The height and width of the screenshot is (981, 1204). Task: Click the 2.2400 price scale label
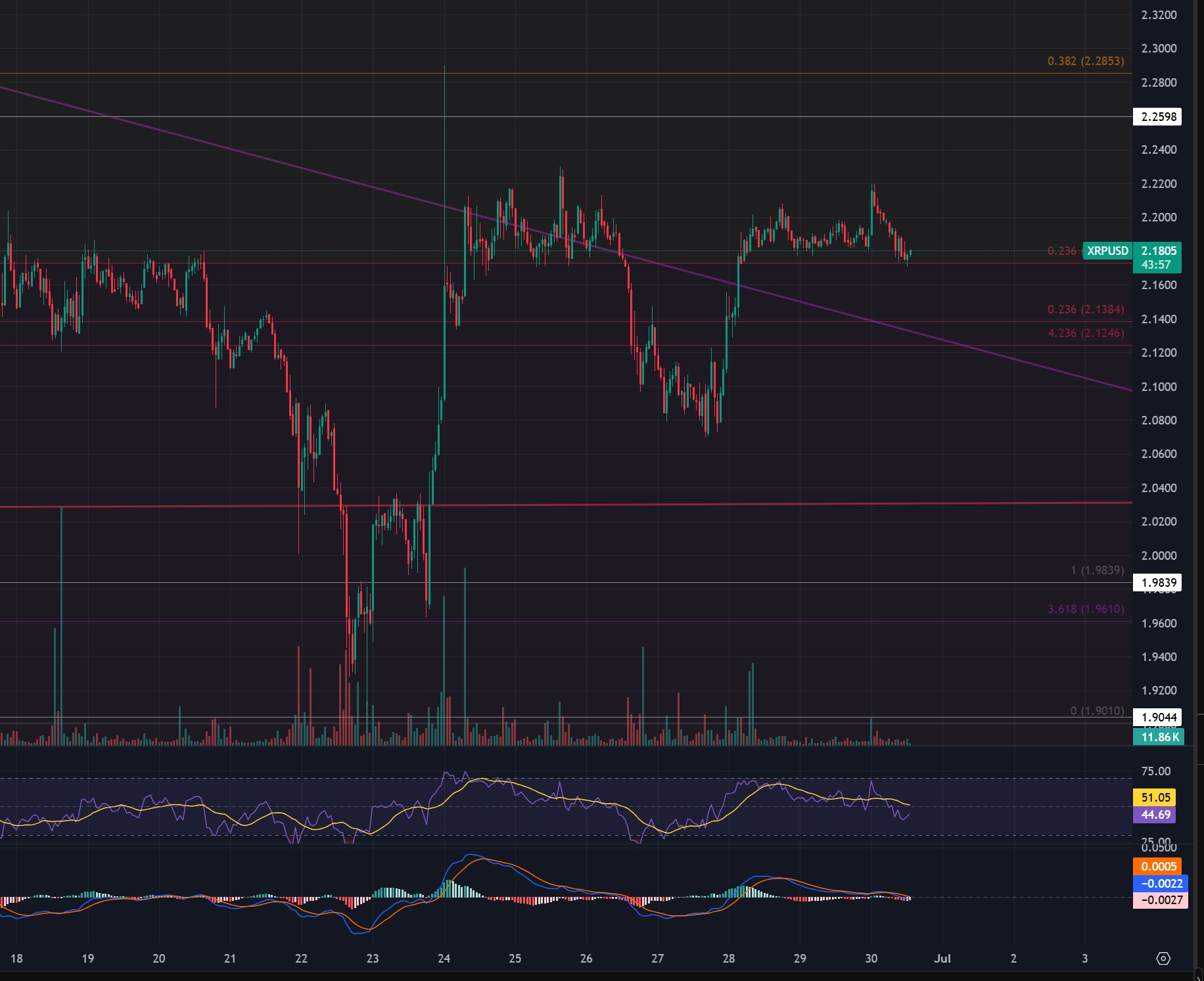click(x=1159, y=150)
